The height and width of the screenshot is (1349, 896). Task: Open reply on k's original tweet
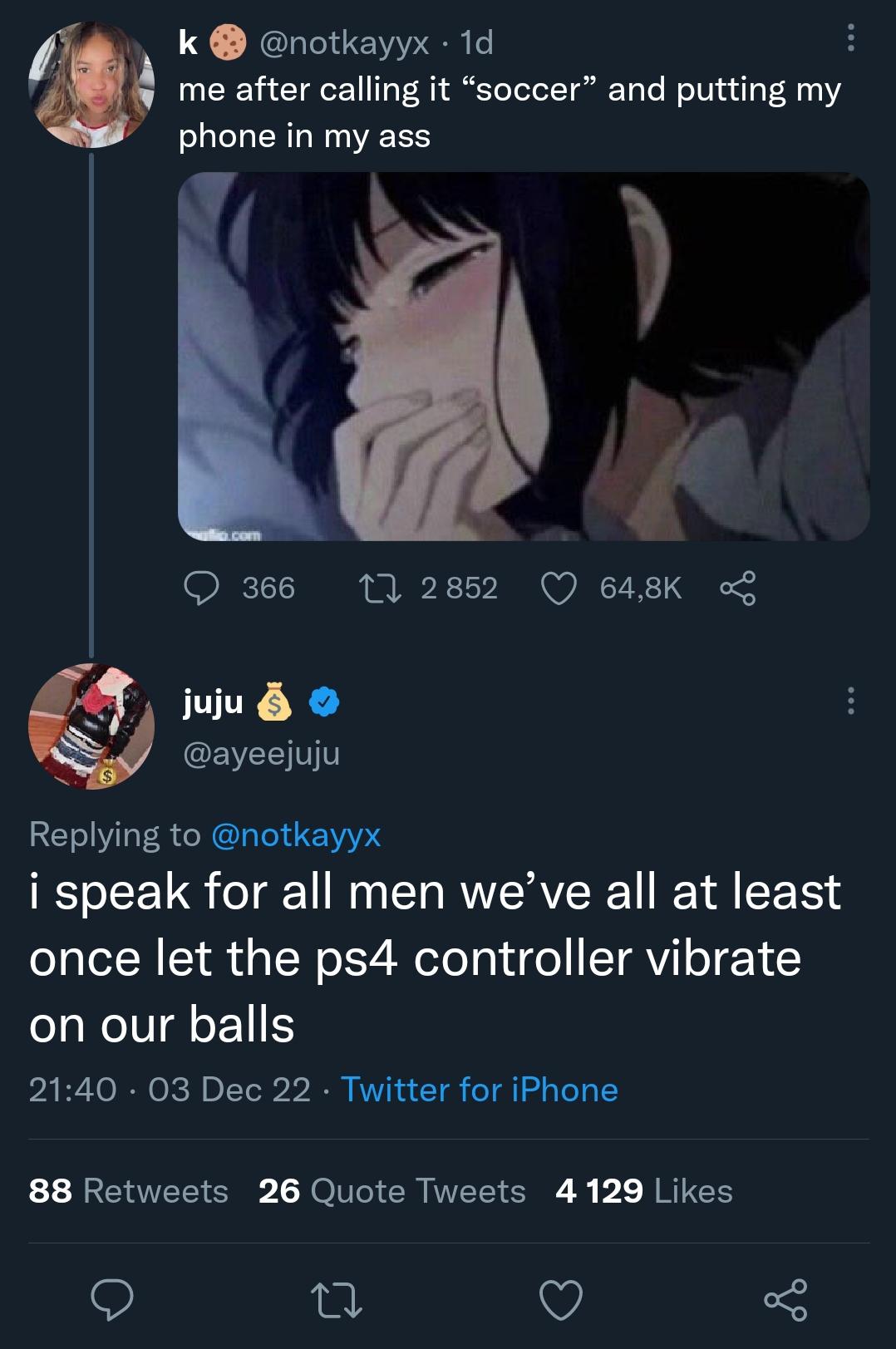[201, 588]
